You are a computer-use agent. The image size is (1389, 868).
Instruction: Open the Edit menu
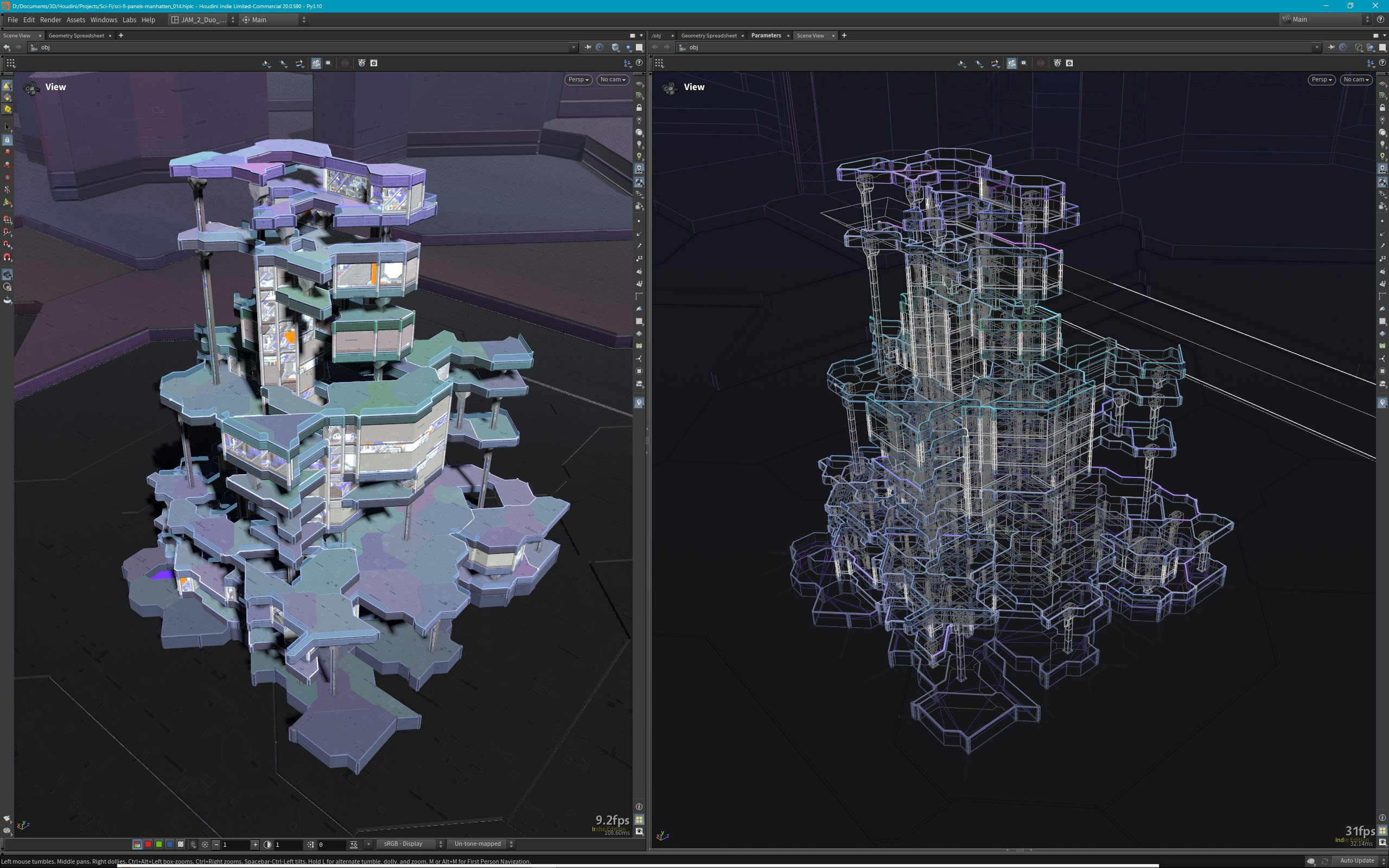[x=29, y=20]
